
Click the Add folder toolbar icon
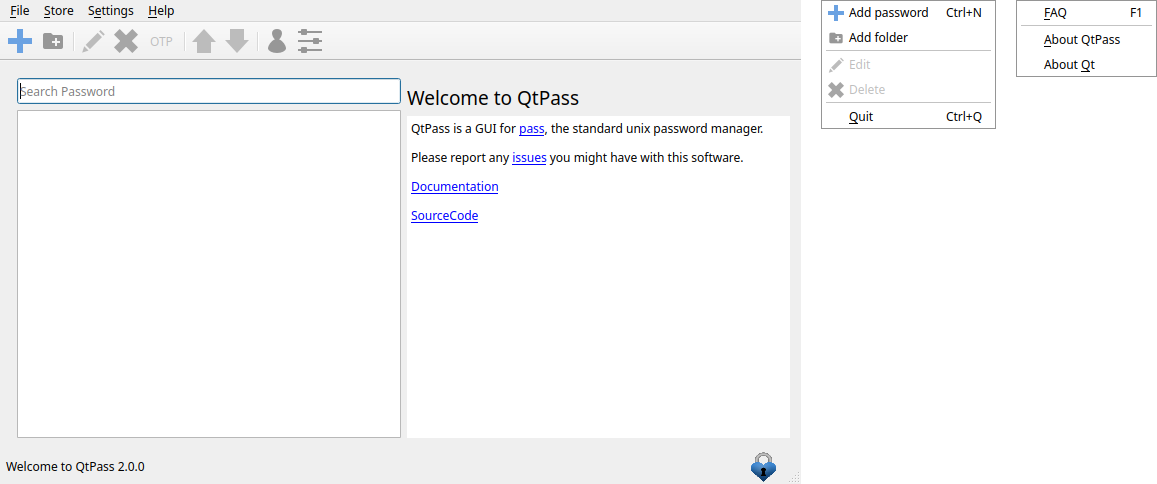53,41
